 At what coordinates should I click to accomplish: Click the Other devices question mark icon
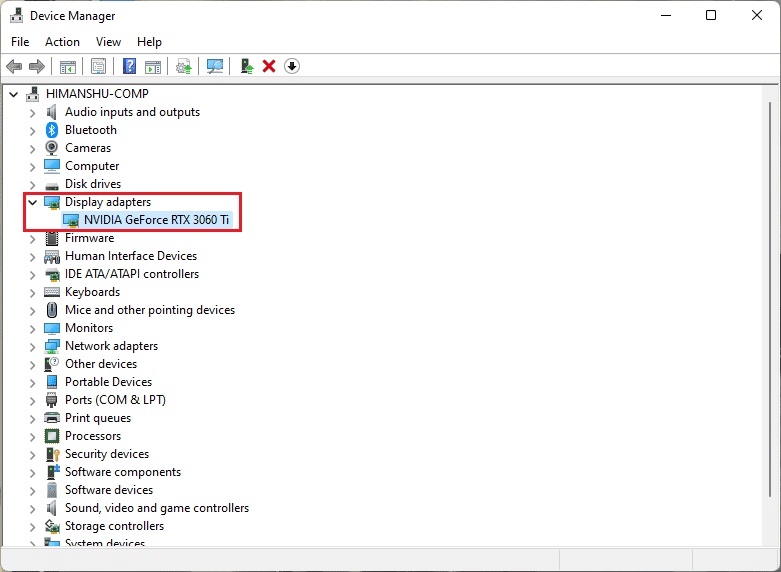click(x=52, y=364)
